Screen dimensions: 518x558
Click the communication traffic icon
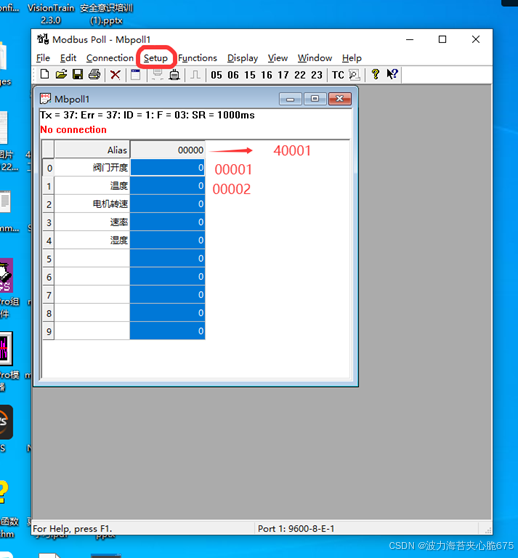click(354, 75)
